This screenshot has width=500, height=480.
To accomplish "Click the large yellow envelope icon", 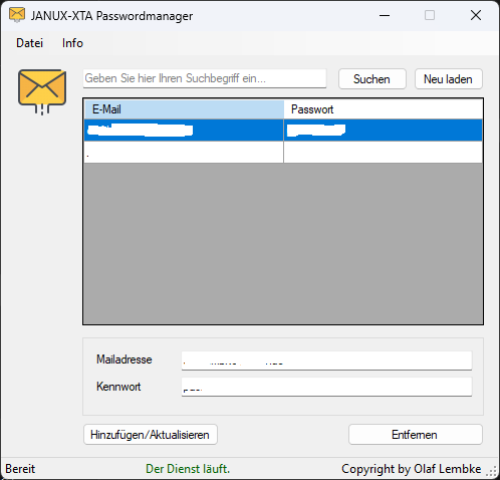I will pos(42,92).
